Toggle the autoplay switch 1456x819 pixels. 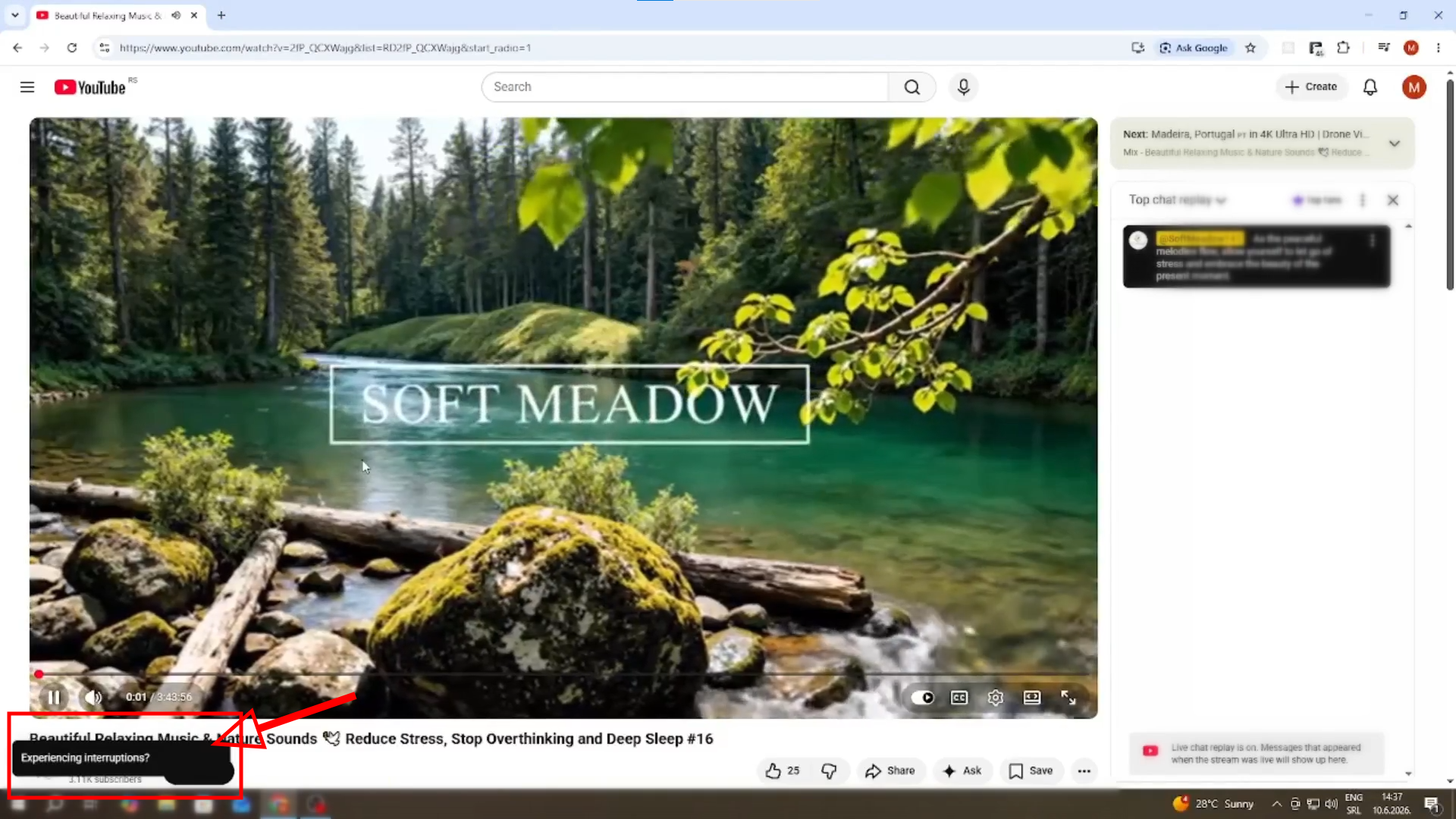point(923,698)
